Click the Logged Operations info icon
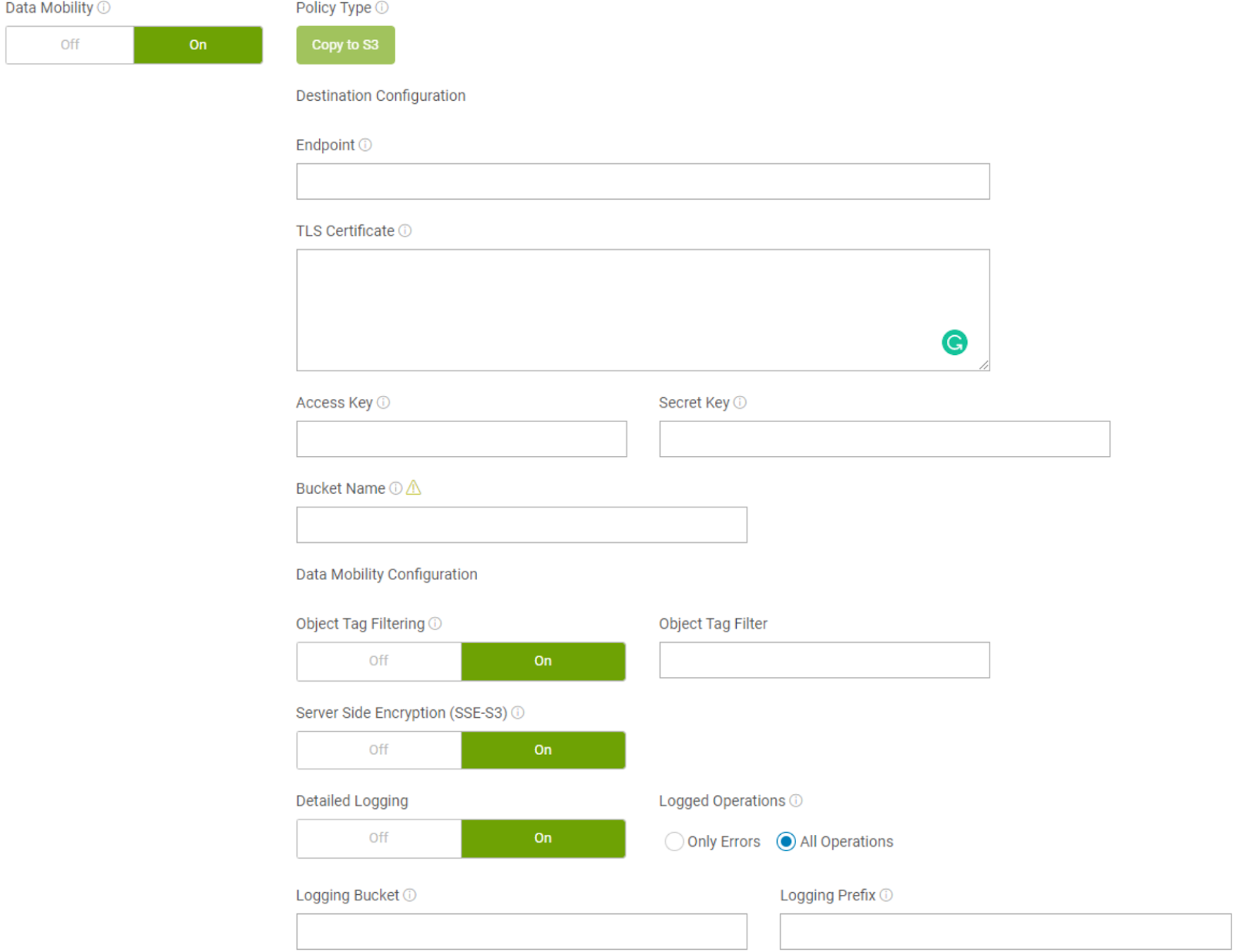 [x=796, y=800]
